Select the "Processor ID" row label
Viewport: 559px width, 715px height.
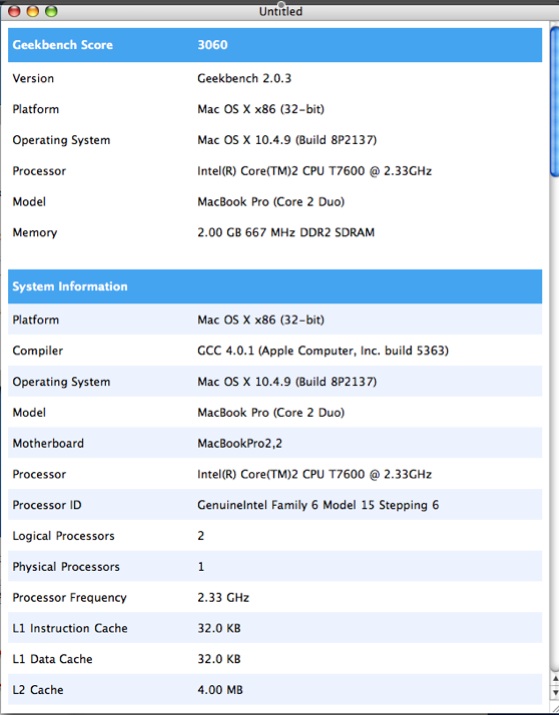coord(47,505)
